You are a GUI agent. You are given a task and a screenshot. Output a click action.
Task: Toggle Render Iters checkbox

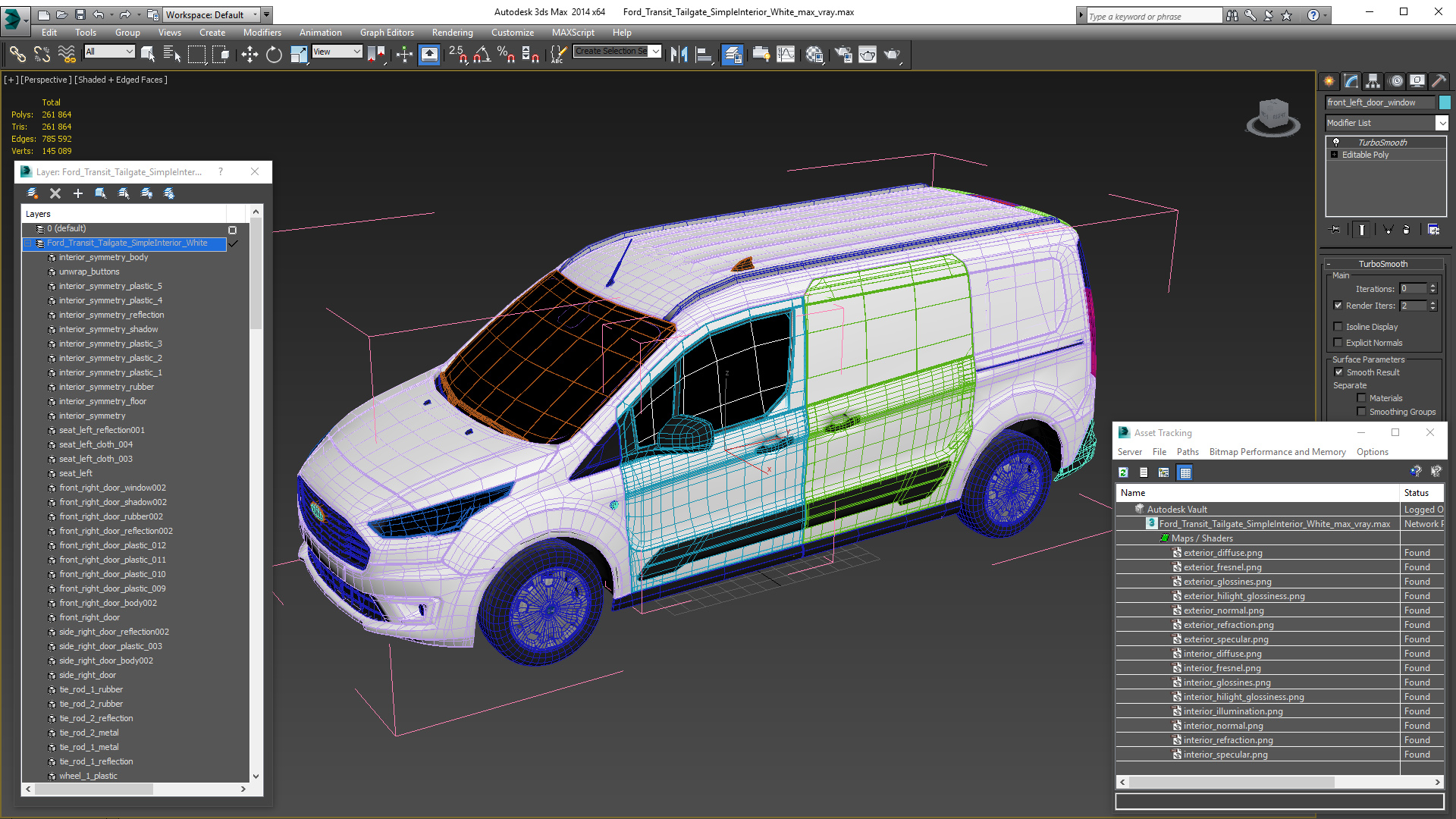click(x=1338, y=306)
